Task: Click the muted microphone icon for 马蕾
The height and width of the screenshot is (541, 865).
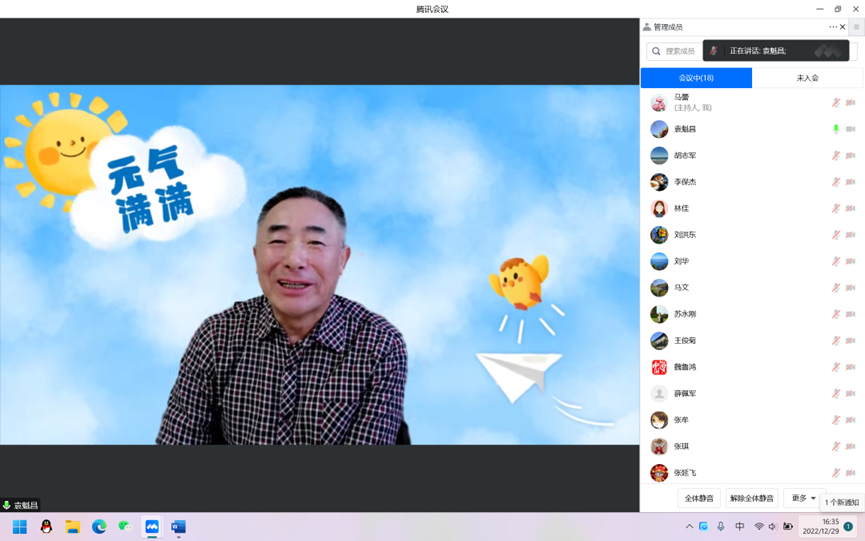Action: [x=836, y=103]
